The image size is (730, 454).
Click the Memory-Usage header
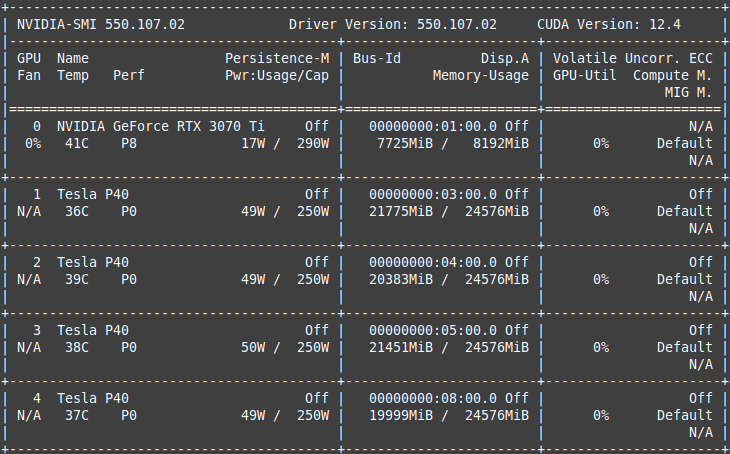click(480, 75)
